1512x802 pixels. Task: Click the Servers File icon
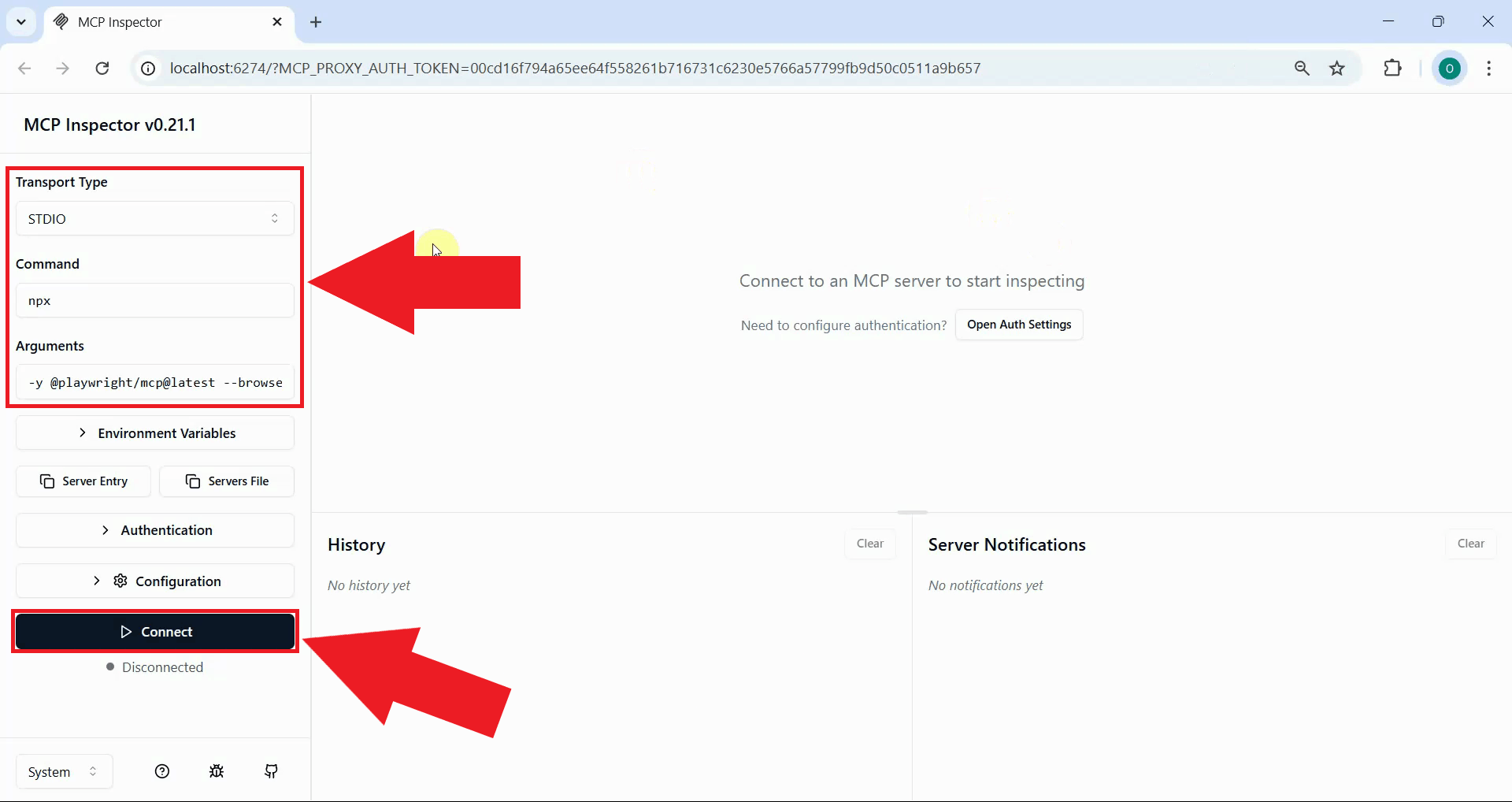click(x=191, y=481)
